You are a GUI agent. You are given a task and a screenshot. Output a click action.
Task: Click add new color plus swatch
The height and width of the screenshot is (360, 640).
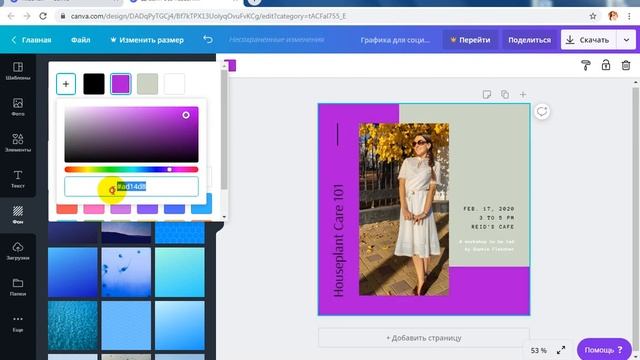tap(66, 84)
